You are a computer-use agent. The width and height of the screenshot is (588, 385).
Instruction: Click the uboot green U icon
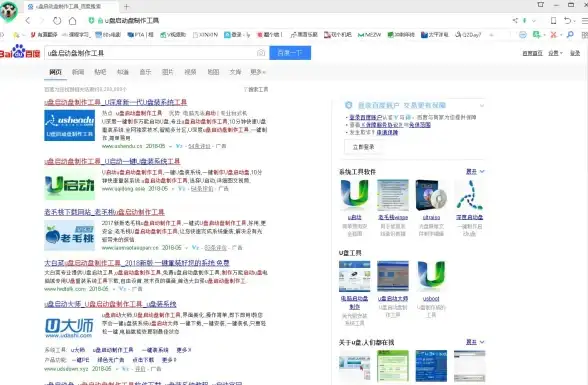pyautogui.click(x=431, y=276)
